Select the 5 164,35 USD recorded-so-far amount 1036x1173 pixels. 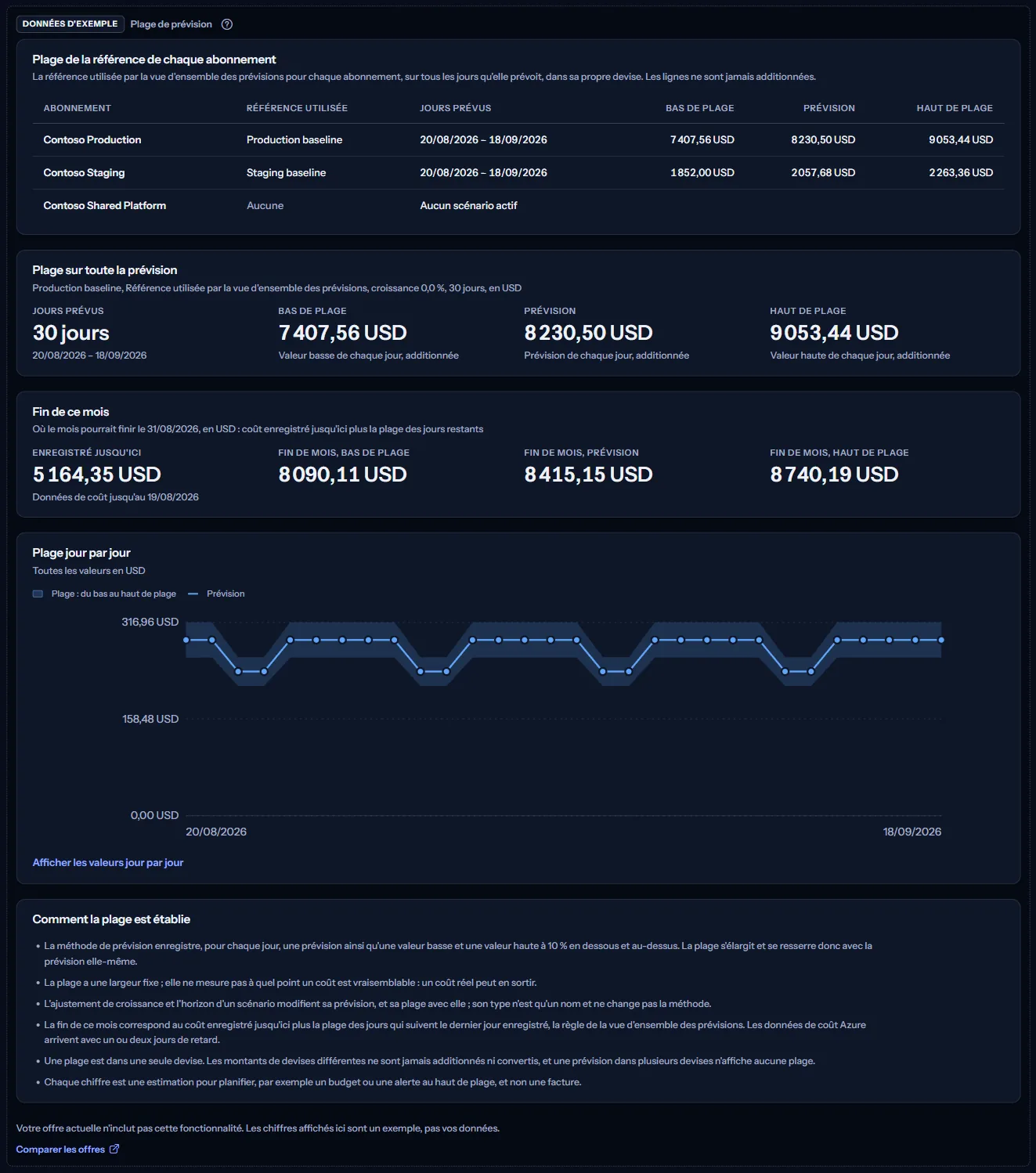(x=96, y=475)
